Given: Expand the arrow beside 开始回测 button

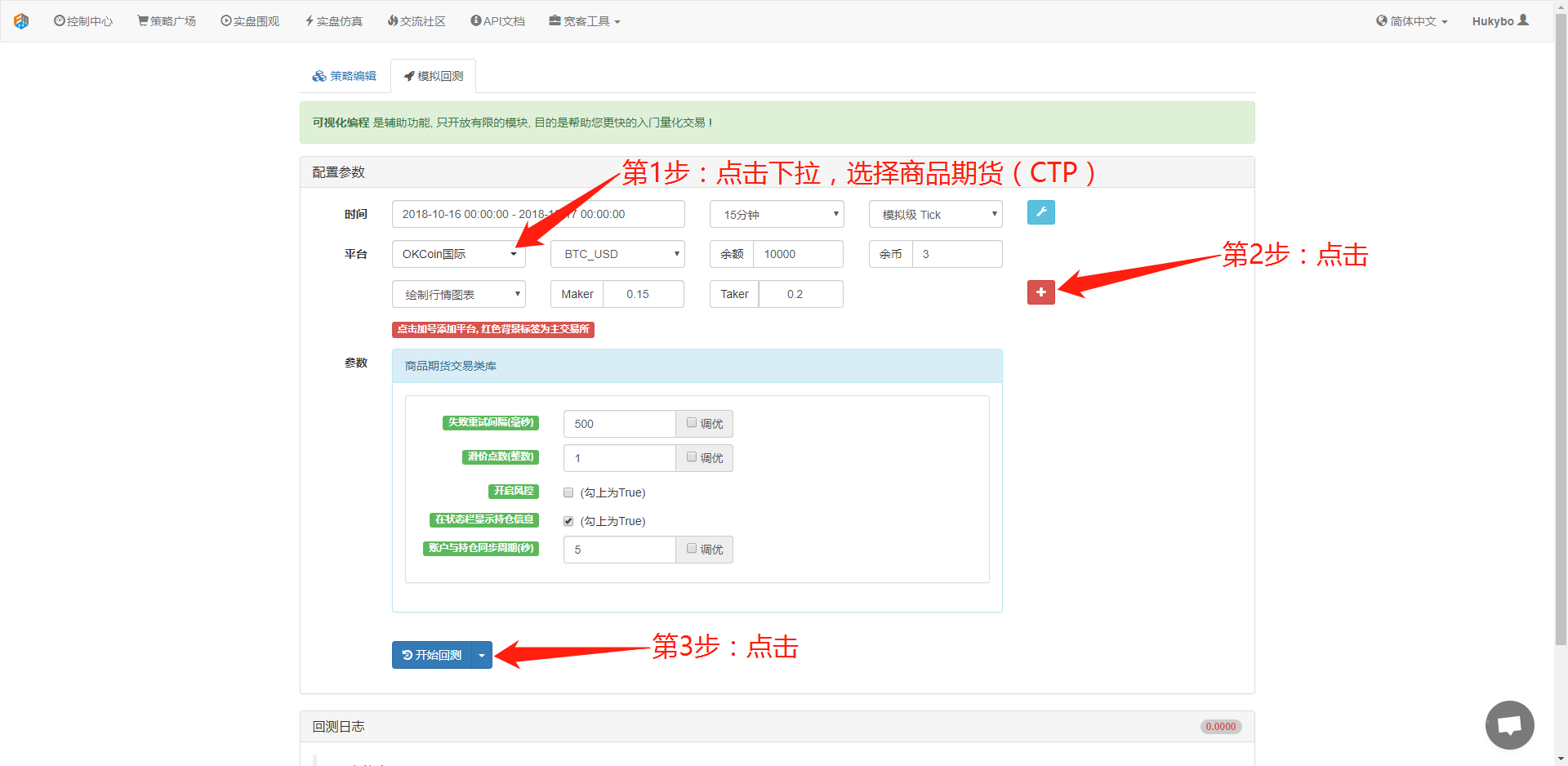Looking at the screenshot, I should [x=482, y=655].
